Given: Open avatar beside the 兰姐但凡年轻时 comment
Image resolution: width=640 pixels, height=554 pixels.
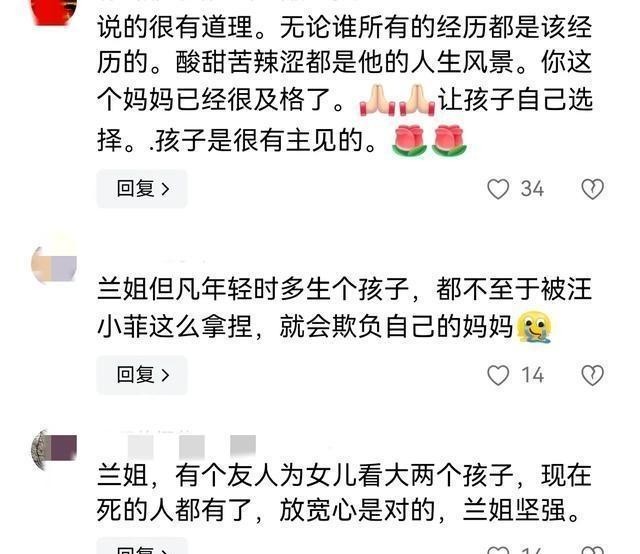Looking at the screenshot, I should coord(54,261).
